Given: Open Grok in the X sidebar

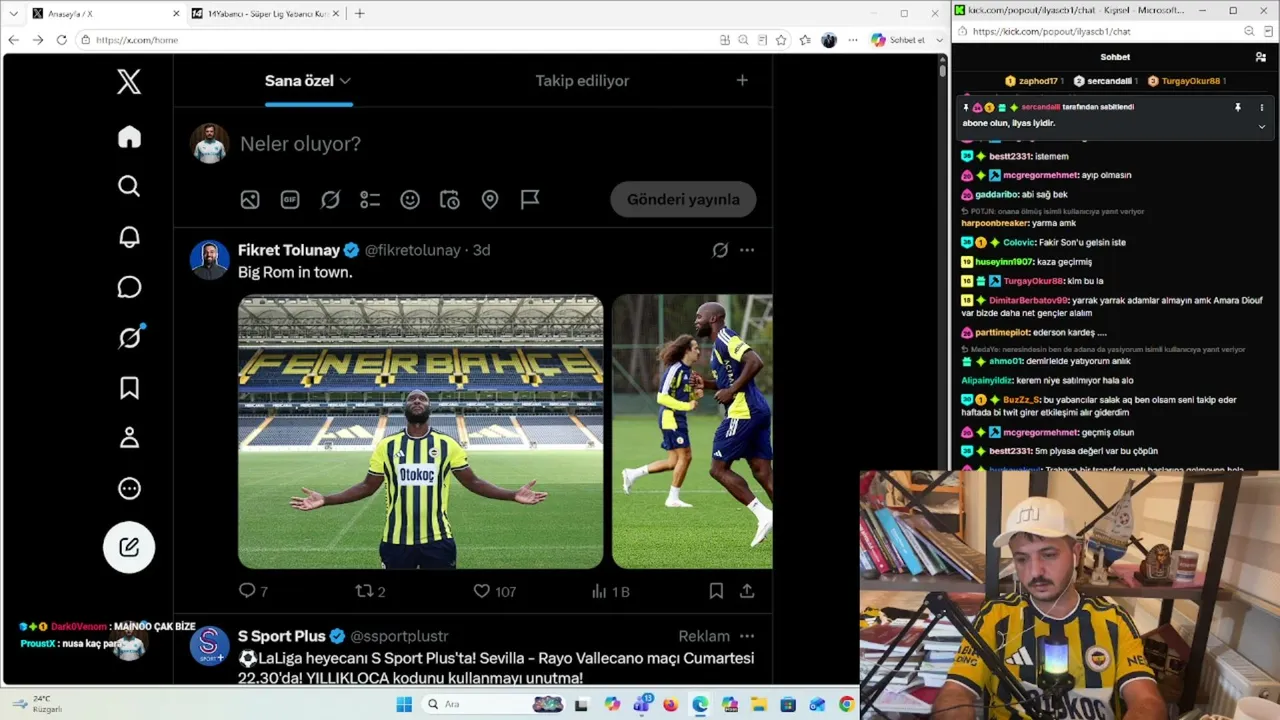Looking at the screenshot, I should click(129, 338).
